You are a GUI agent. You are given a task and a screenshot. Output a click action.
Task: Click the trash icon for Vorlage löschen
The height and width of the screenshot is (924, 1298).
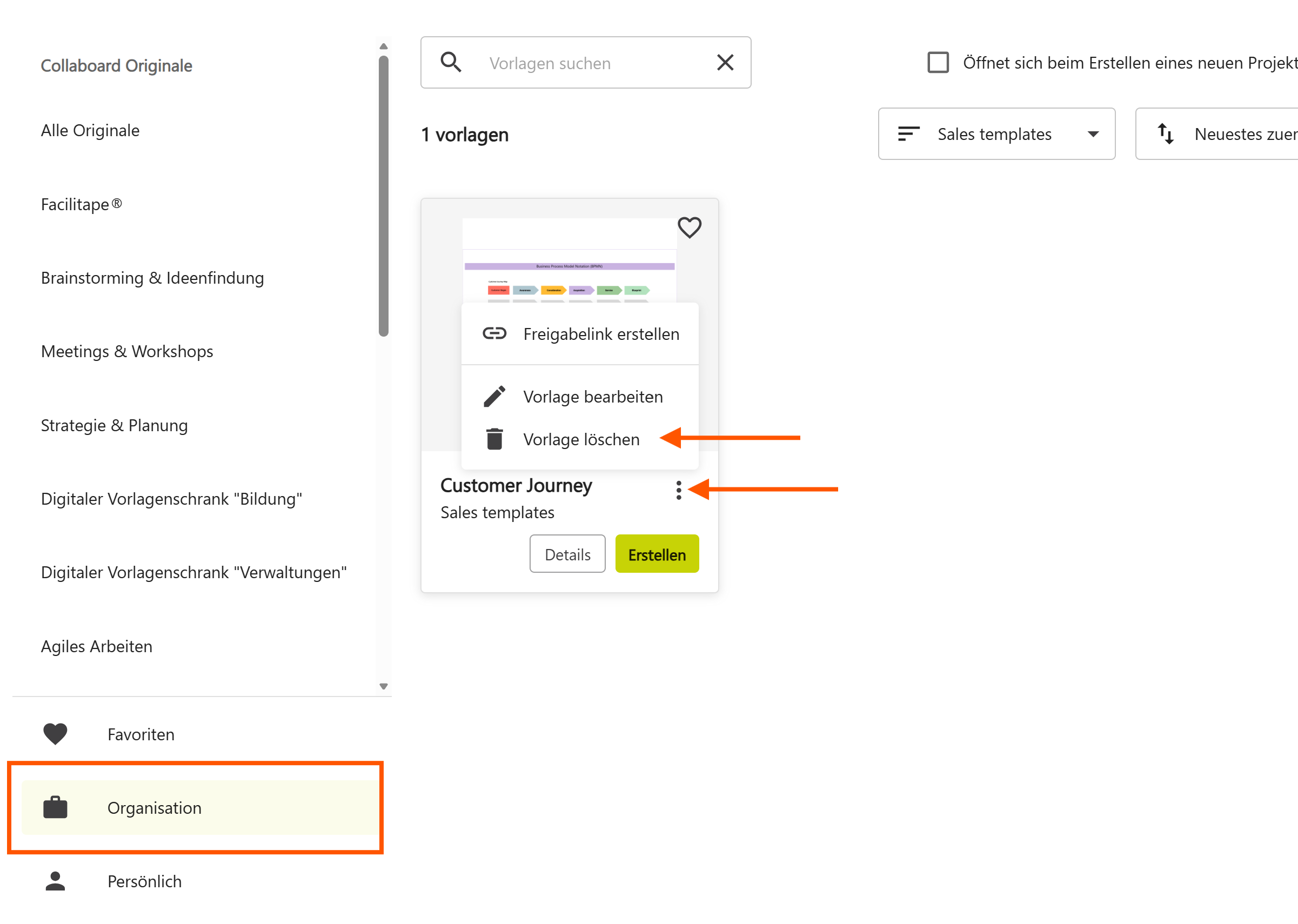coord(494,439)
